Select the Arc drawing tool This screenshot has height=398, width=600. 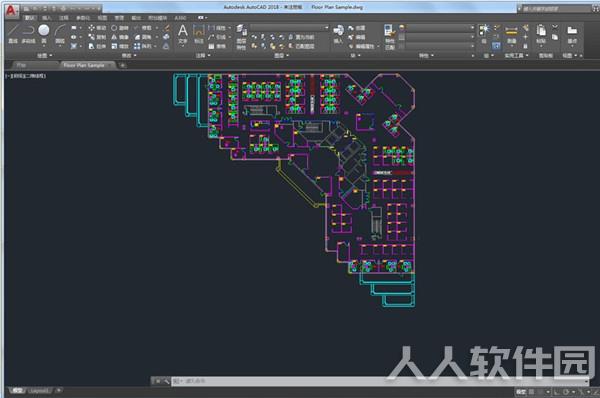tap(60, 34)
